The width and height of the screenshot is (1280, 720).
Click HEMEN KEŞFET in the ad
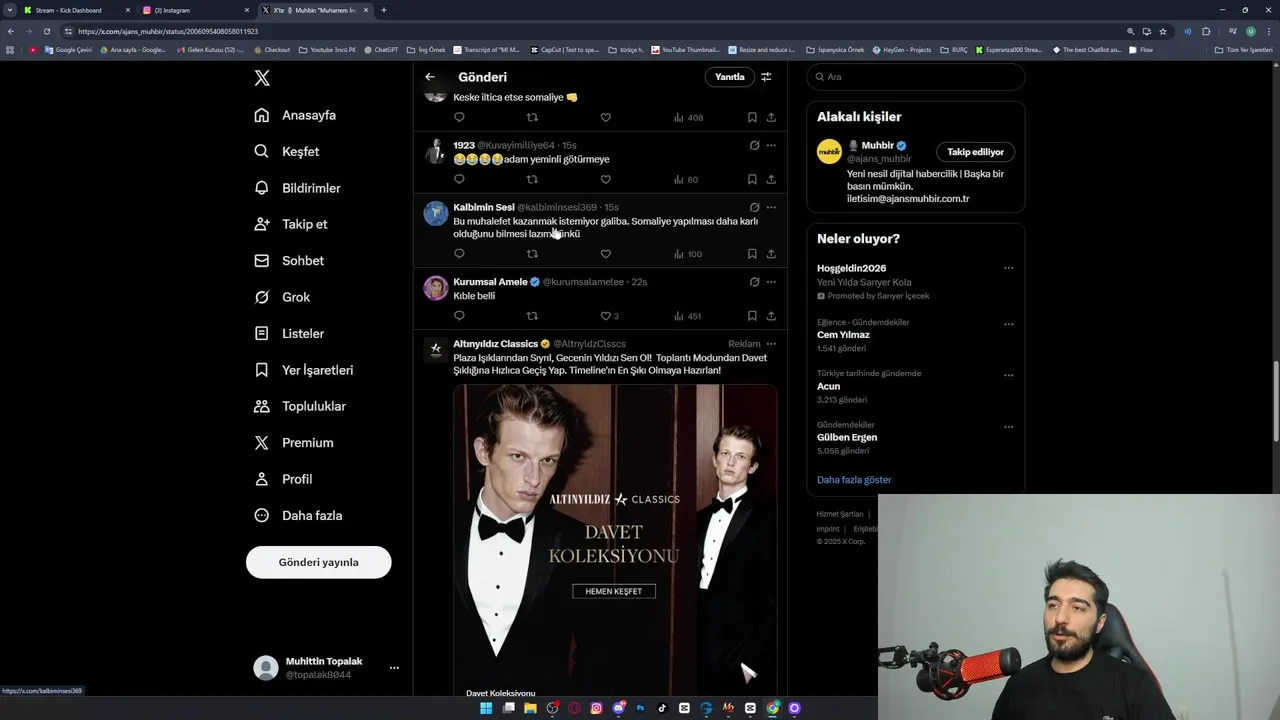pyautogui.click(x=614, y=591)
